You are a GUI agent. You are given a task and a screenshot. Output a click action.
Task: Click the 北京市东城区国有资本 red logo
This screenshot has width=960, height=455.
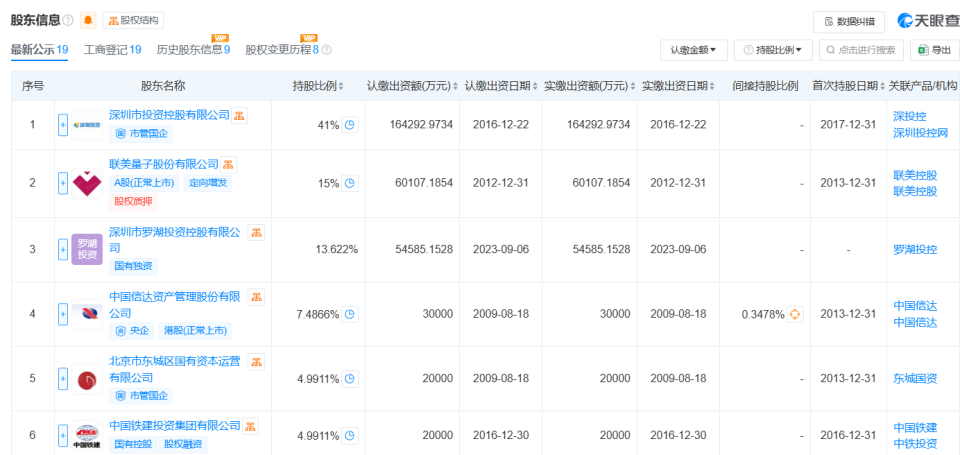[x=87, y=379]
